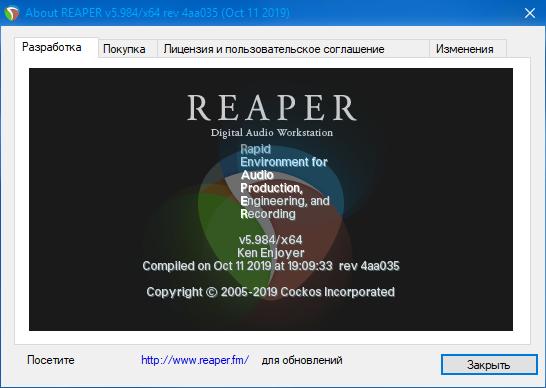
Task: Click the Copyright Cockos Incorporated line
Action: coord(271,292)
